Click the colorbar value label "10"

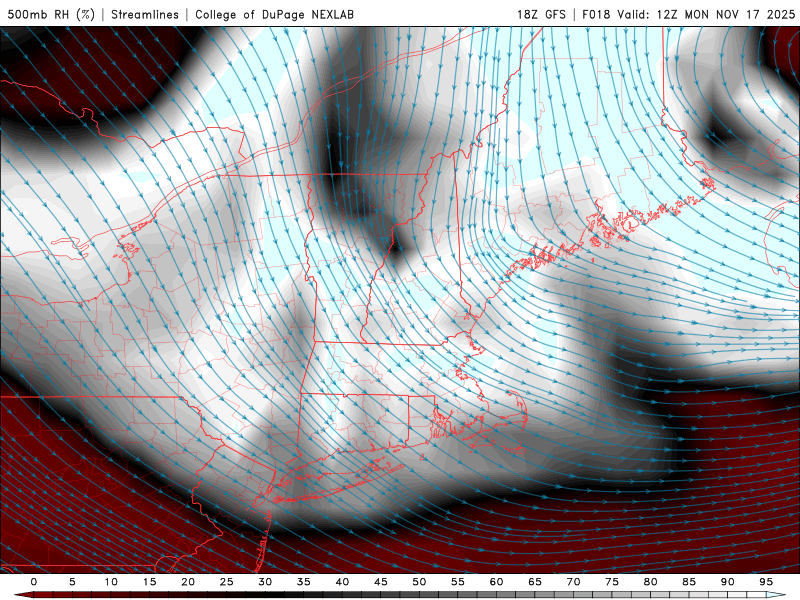(x=111, y=582)
